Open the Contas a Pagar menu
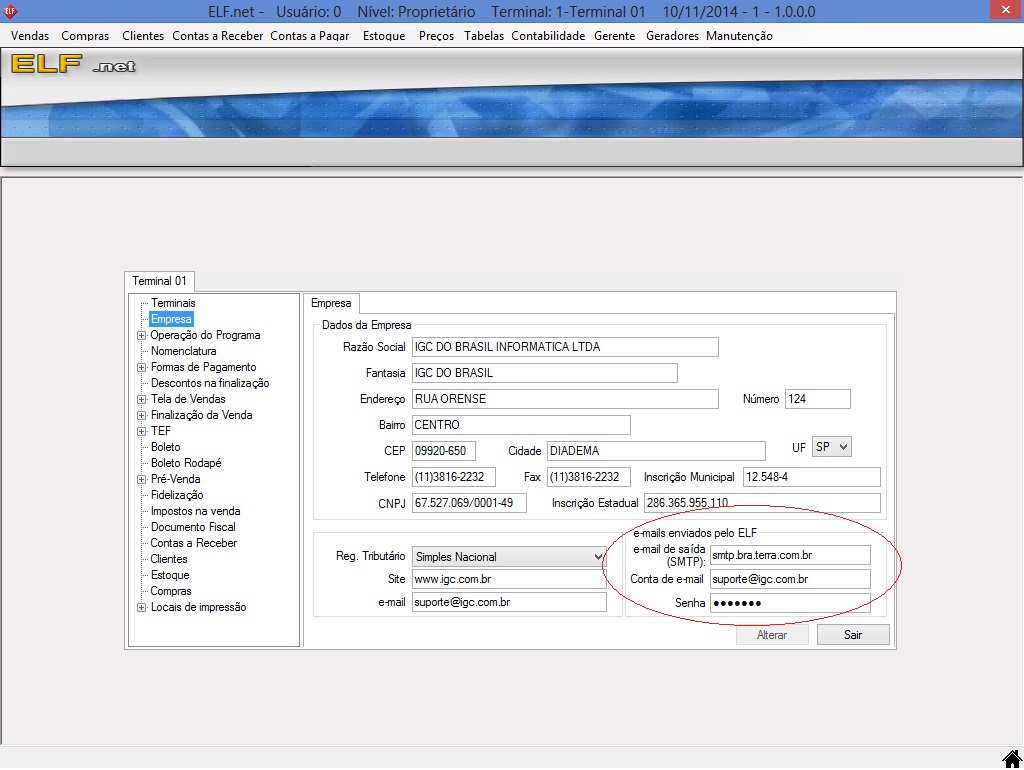Viewport: 1024px width, 770px height. pos(310,36)
